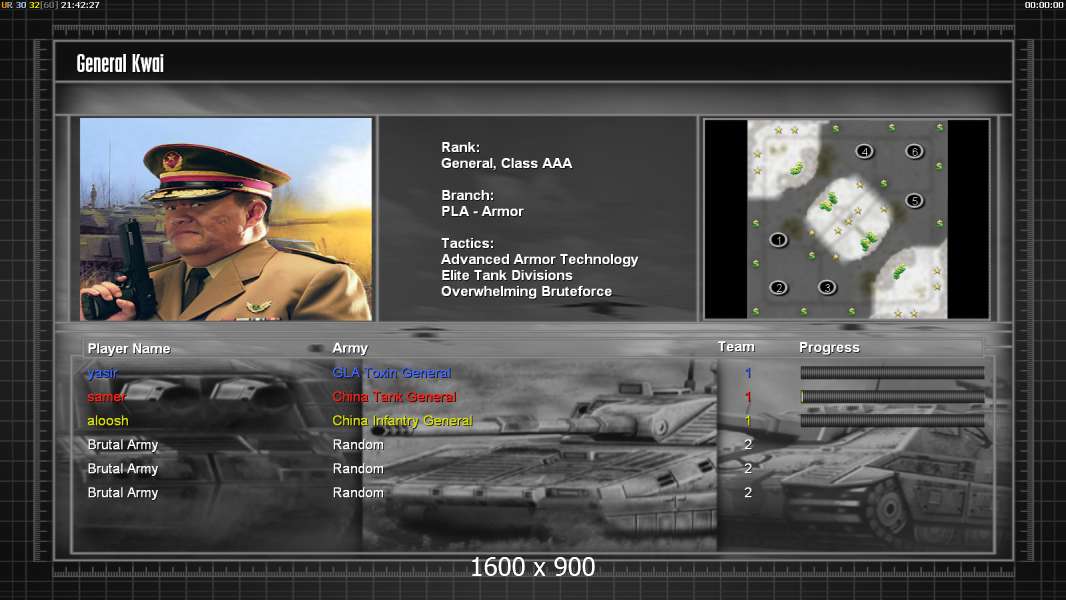This screenshot has height=600, width=1066.
Task: Click the Team column header
Action: tap(736, 347)
